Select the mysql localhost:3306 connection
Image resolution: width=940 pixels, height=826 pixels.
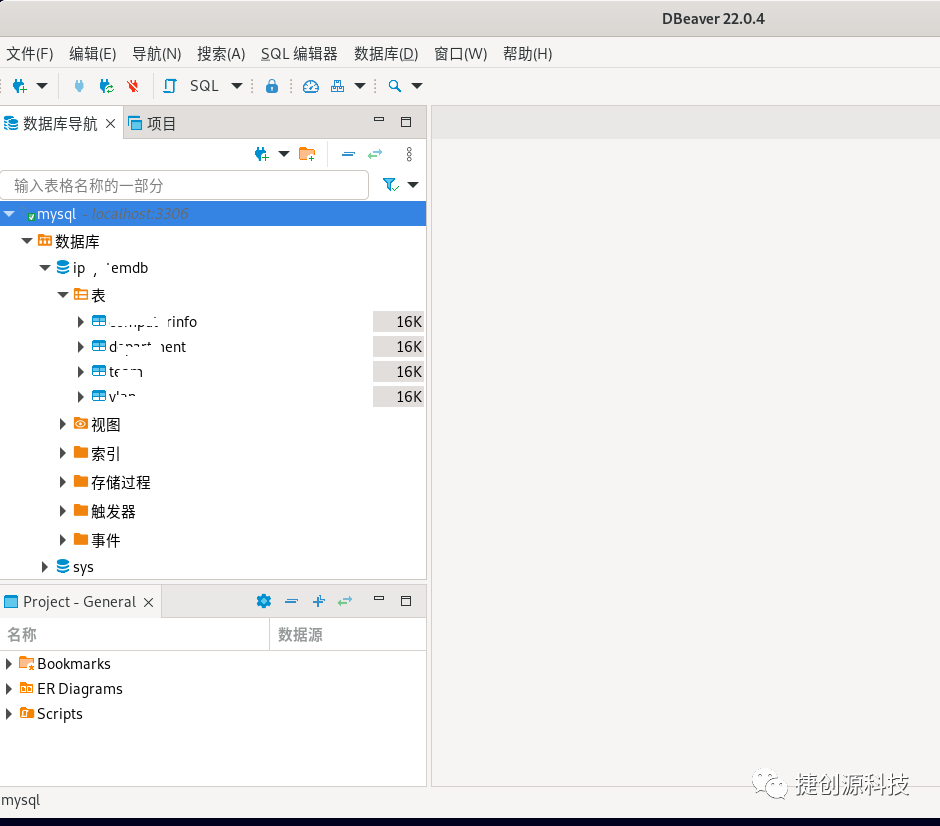[x=213, y=213]
